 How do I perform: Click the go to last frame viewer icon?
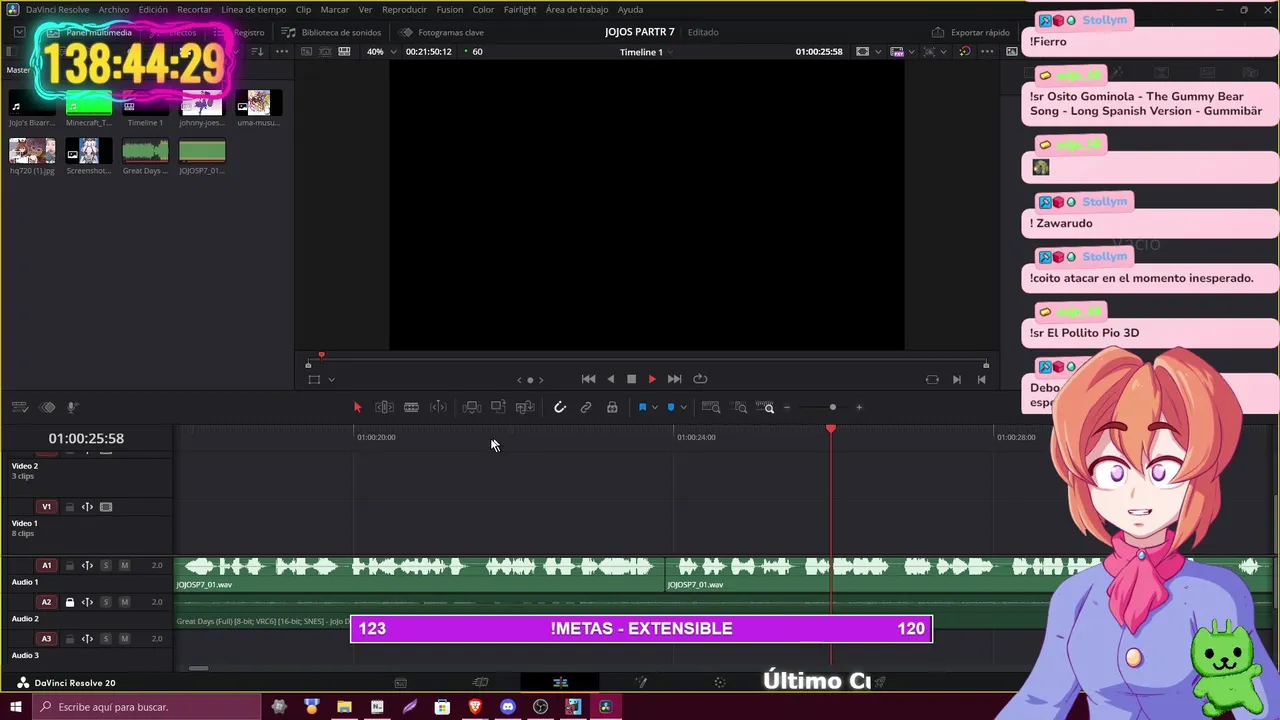[x=981, y=379]
